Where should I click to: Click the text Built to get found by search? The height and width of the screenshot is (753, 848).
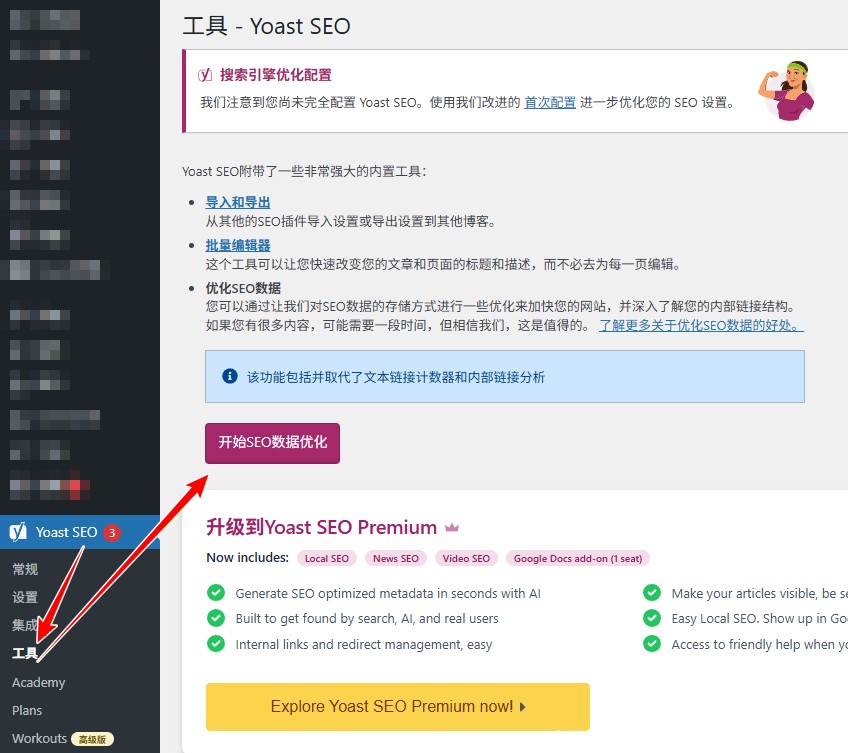click(367, 618)
